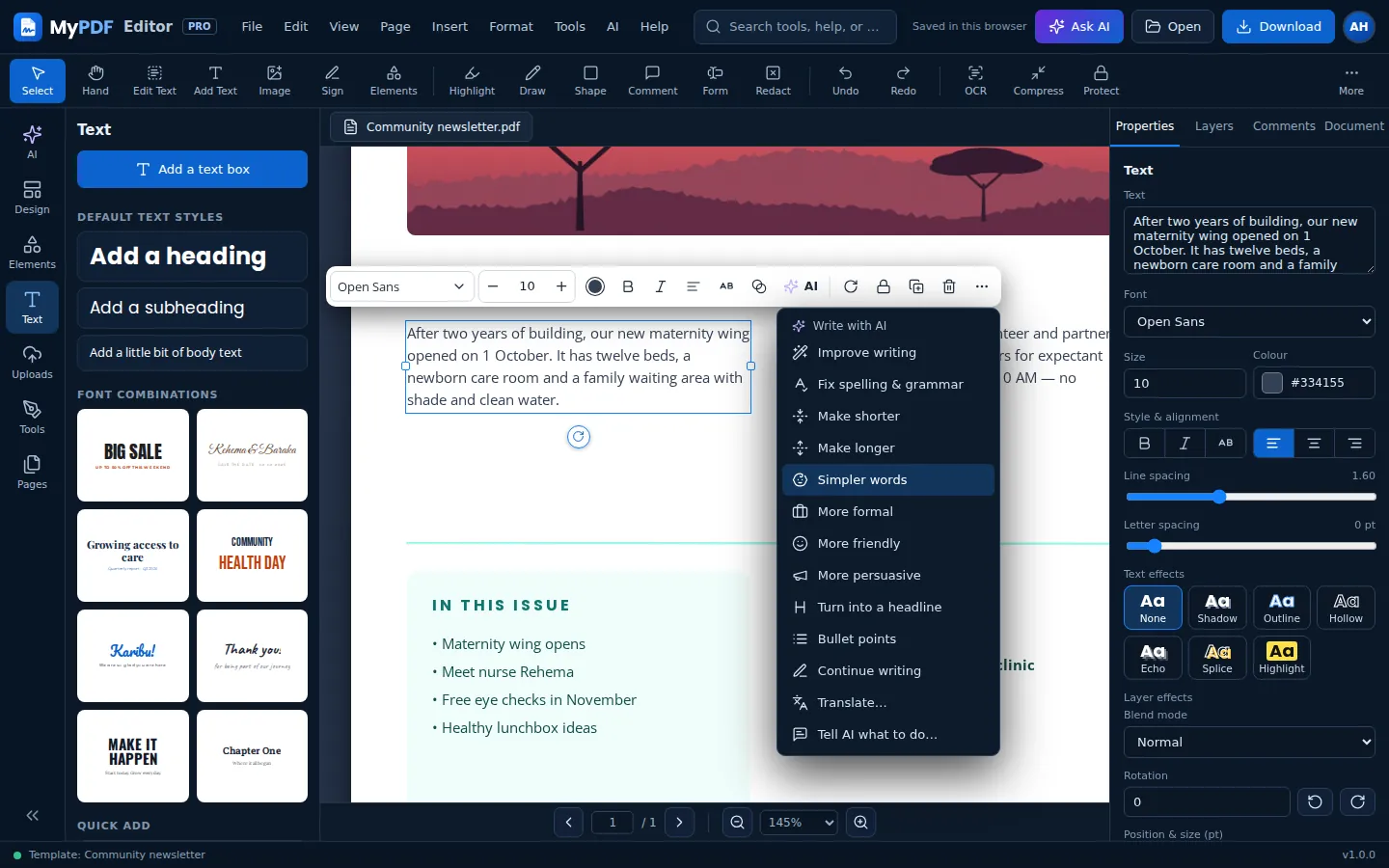Click the Open button

tap(1172, 27)
